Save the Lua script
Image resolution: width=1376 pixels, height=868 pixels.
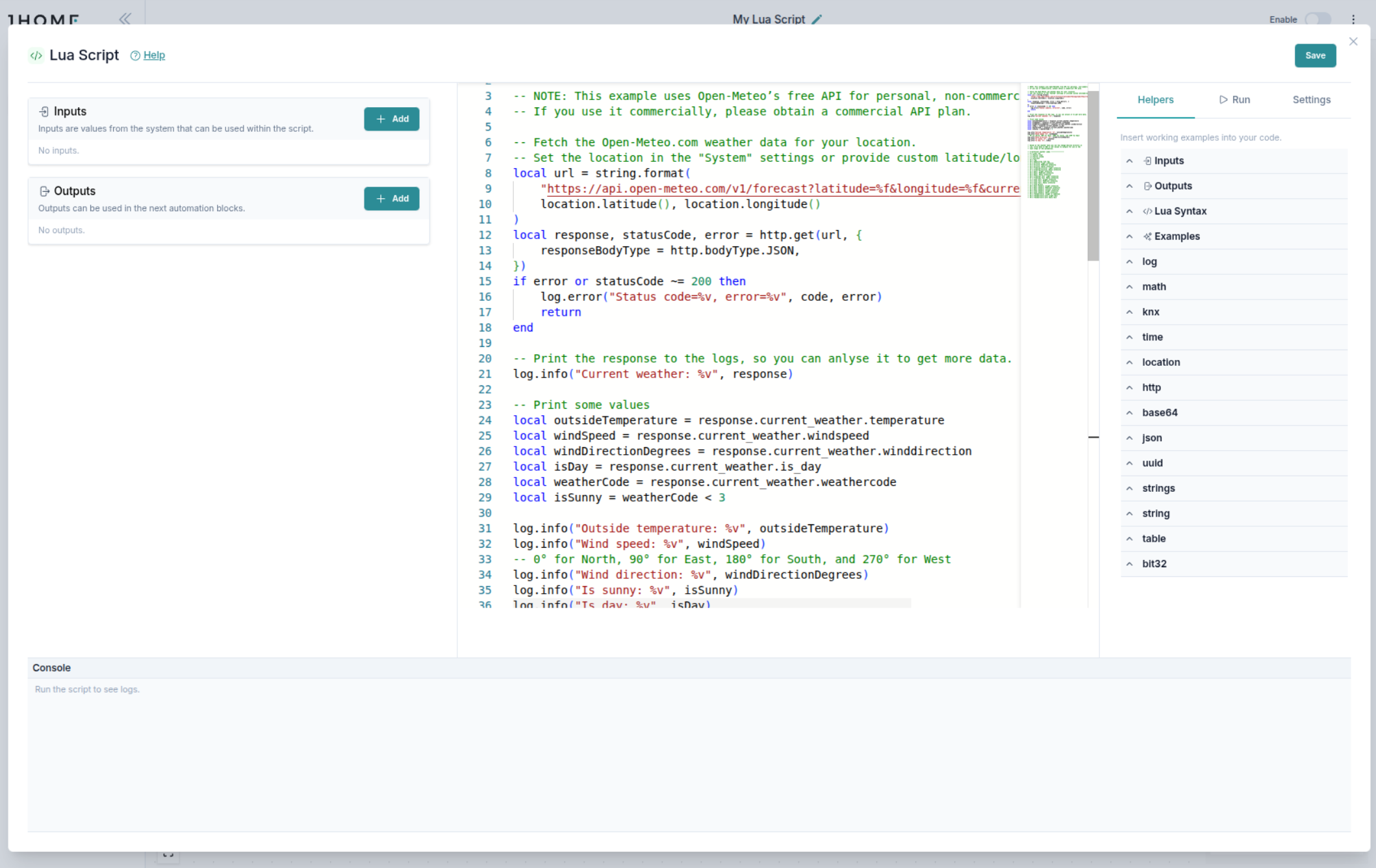(1315, 55)
